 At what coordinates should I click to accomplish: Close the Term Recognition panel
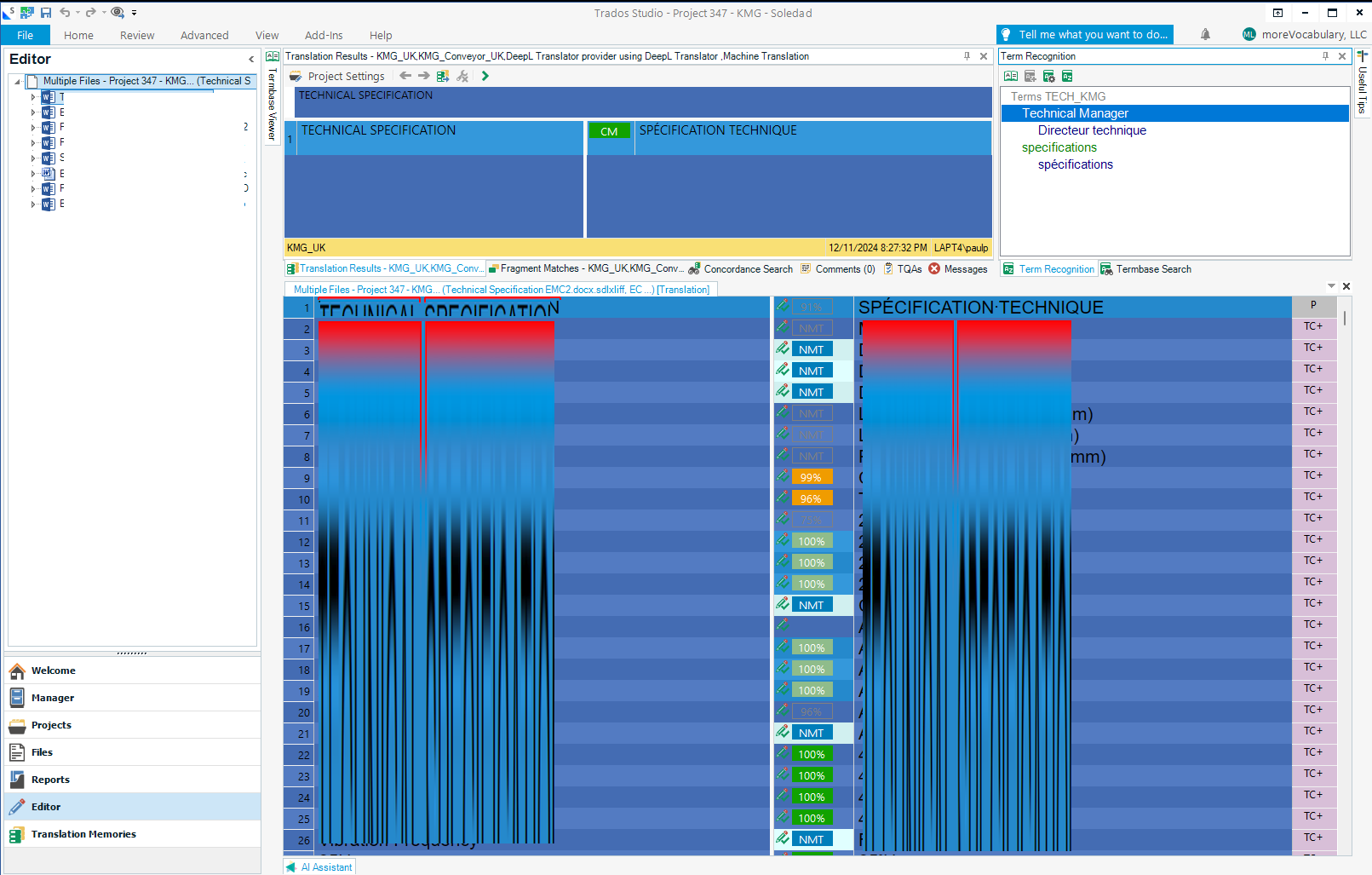(1342, 56)
